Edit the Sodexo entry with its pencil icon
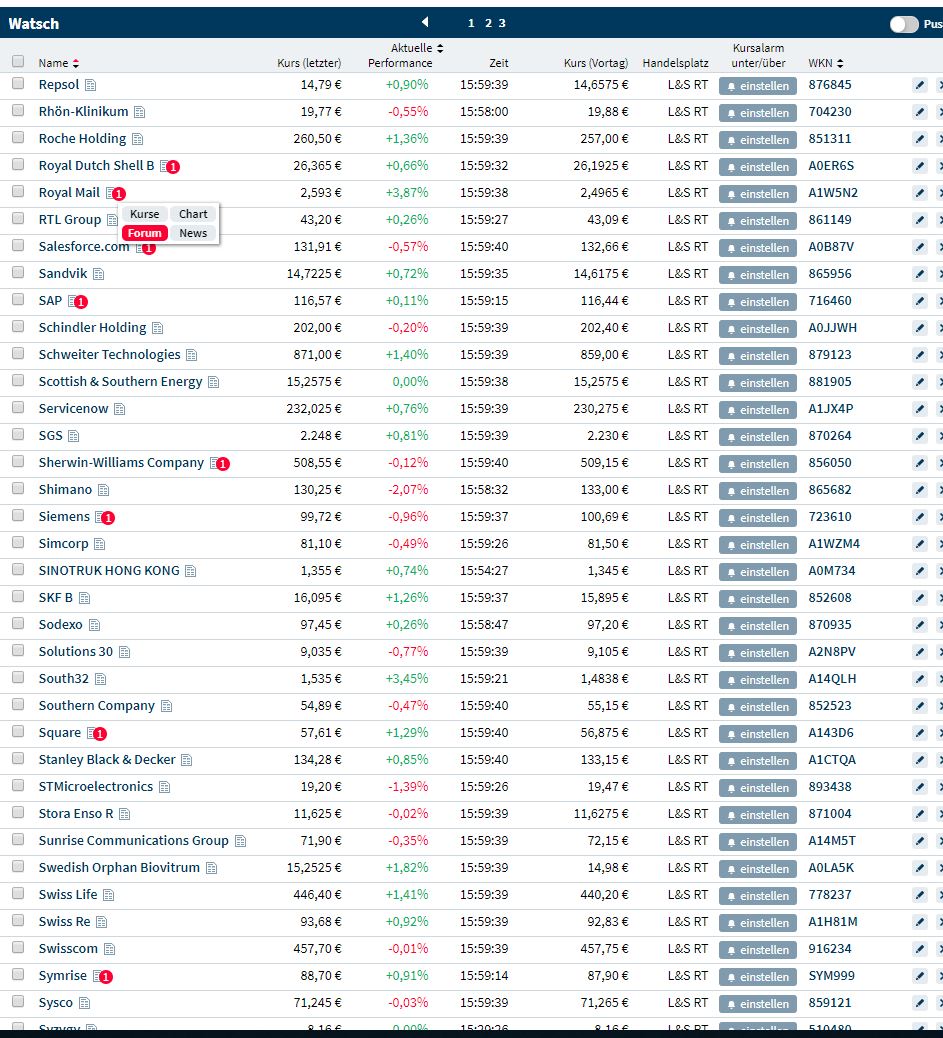 (x=920, y=626)
